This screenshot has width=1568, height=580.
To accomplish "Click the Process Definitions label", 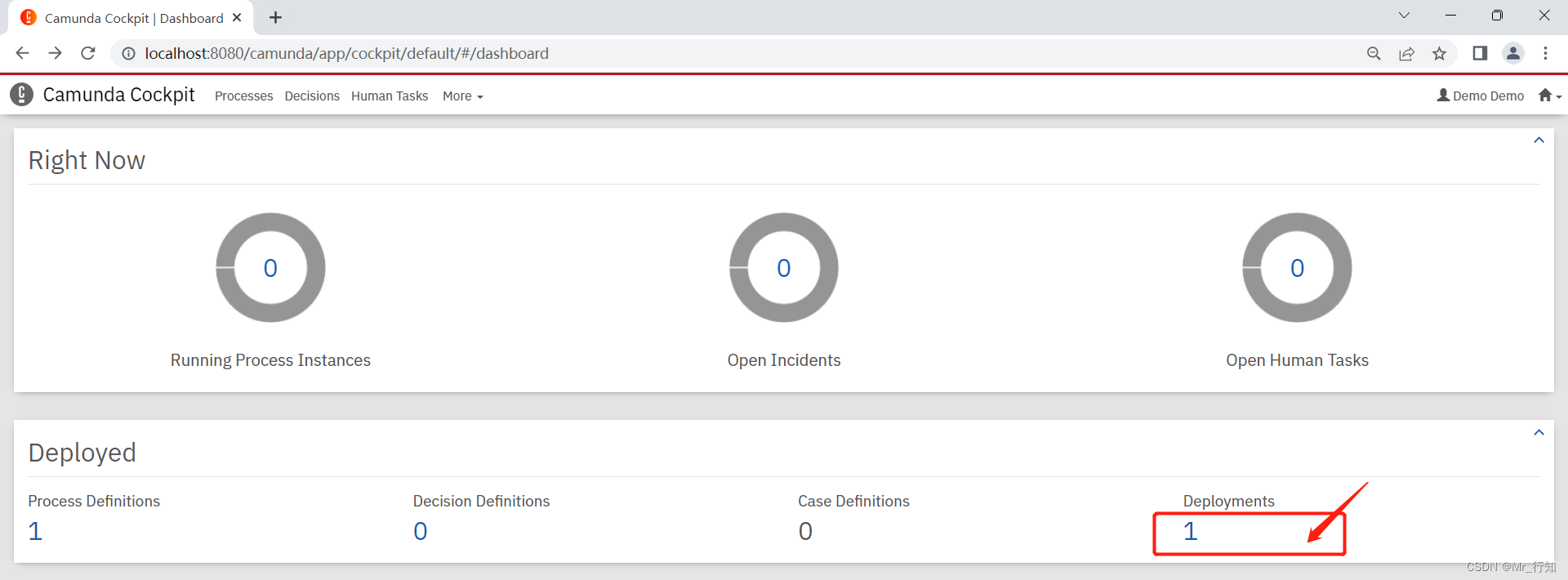I will pos(94,502).
